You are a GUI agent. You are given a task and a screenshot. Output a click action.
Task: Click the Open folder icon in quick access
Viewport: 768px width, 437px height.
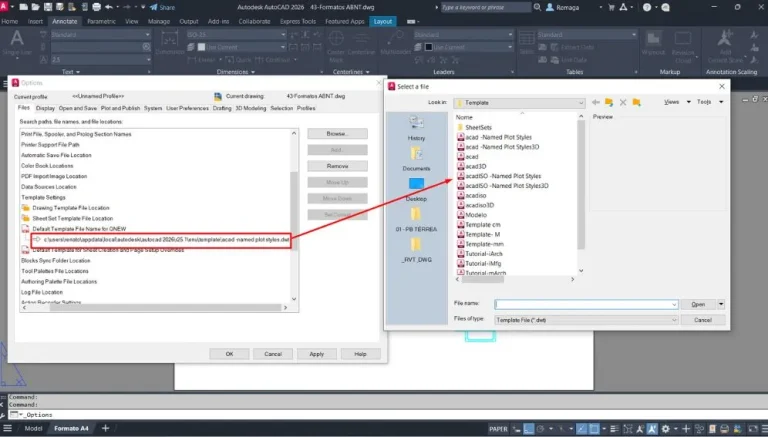pyautogui.click(x=35, y=7)
